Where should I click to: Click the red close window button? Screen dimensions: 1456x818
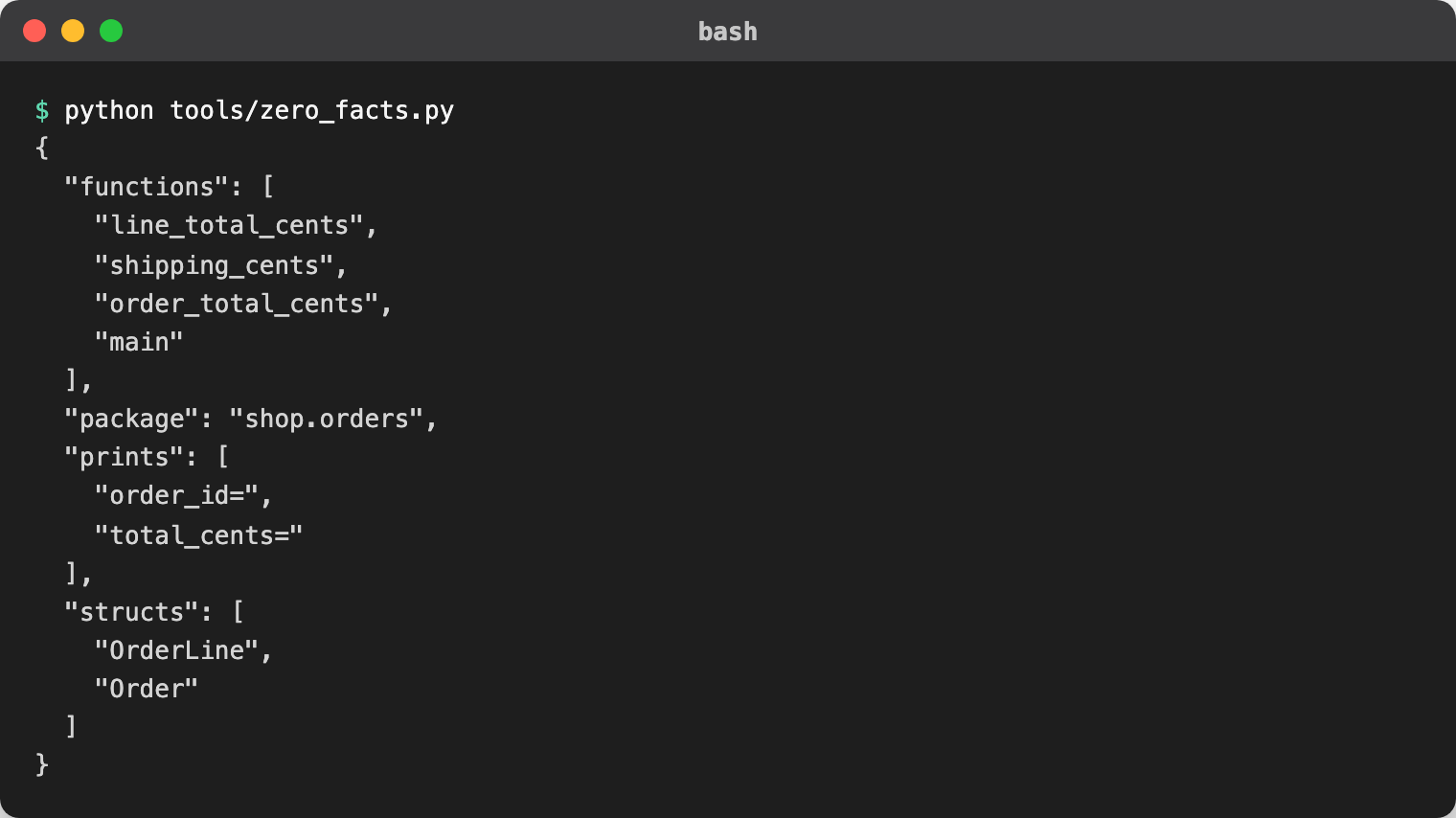pyautogui.click(x=34, y=31)
